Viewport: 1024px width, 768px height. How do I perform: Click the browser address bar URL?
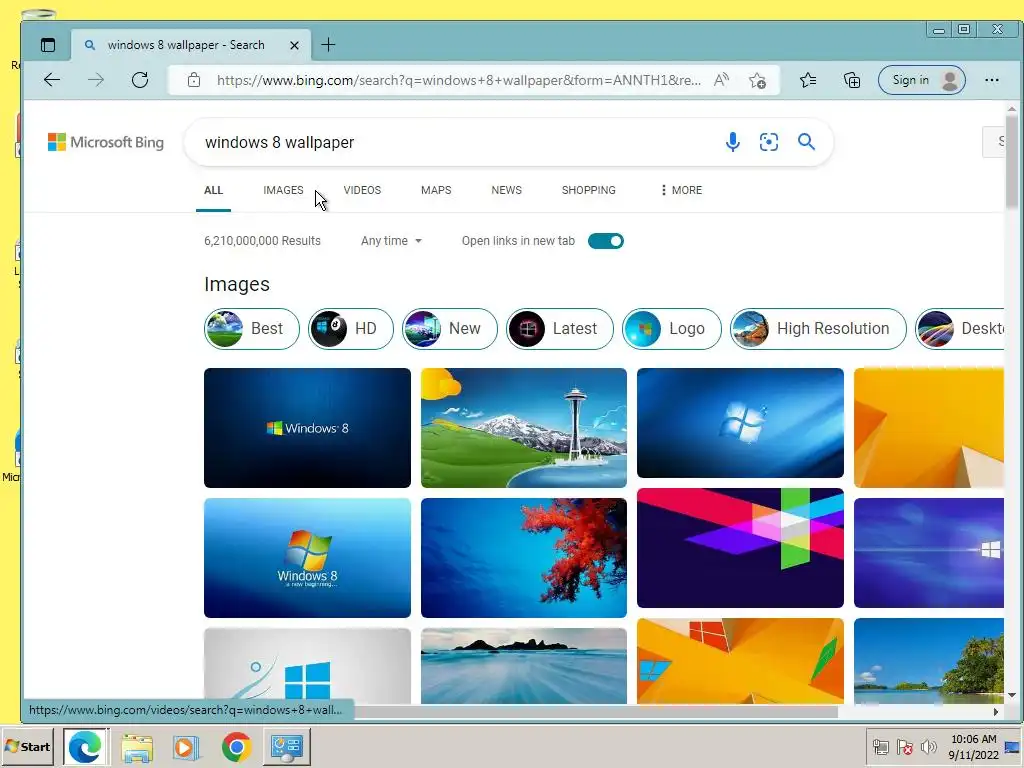pyautogui.click(x=458, y=80)
